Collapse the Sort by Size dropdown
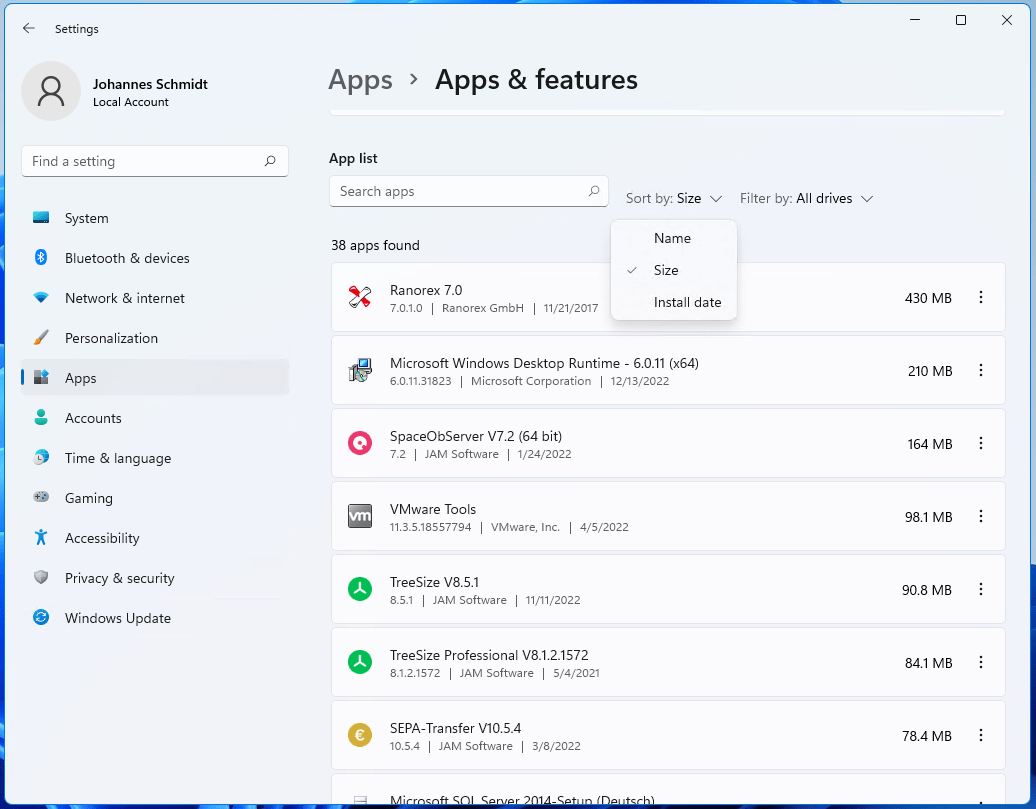 click(673, 199)
